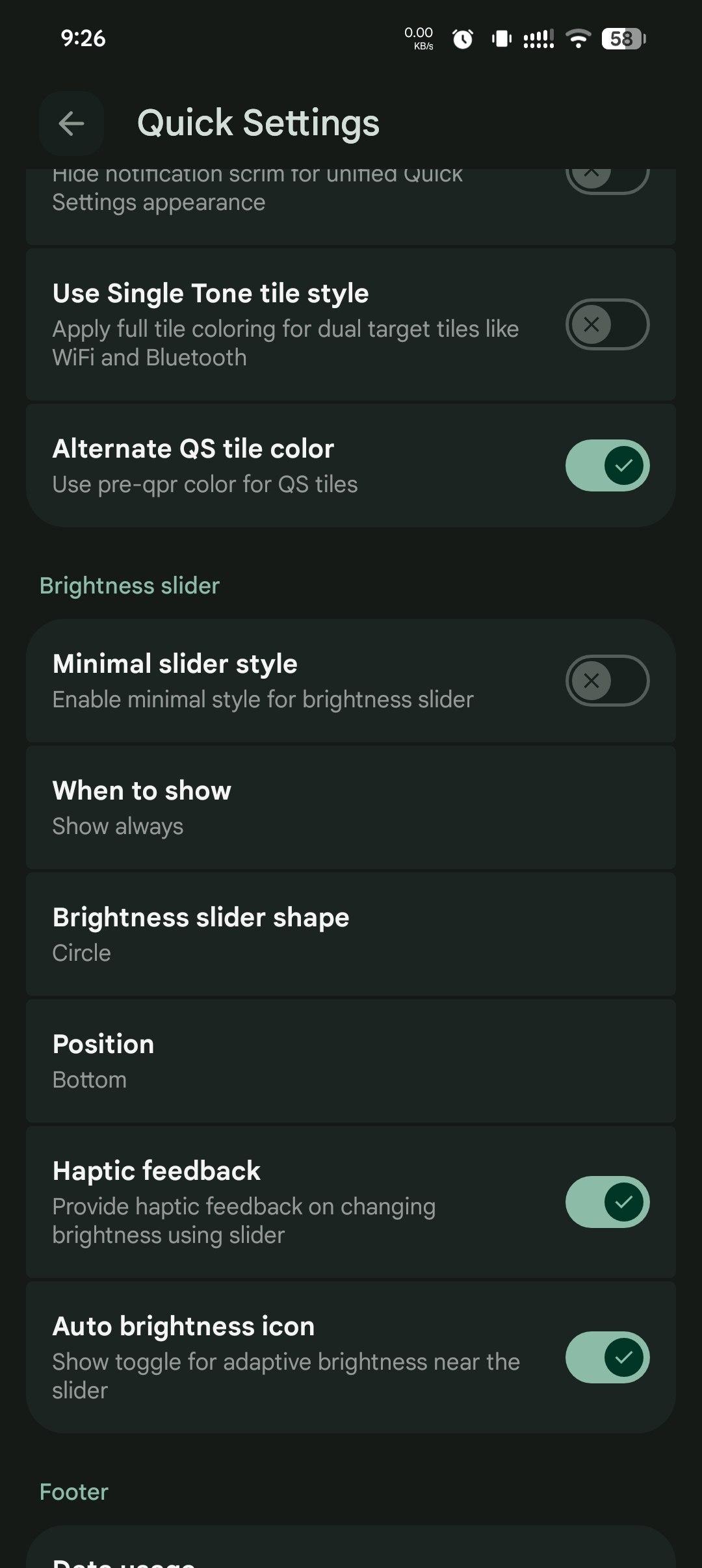Disable Alternate QS tile color switch
The image size is (702, 1568).
[x=607, y=465]
